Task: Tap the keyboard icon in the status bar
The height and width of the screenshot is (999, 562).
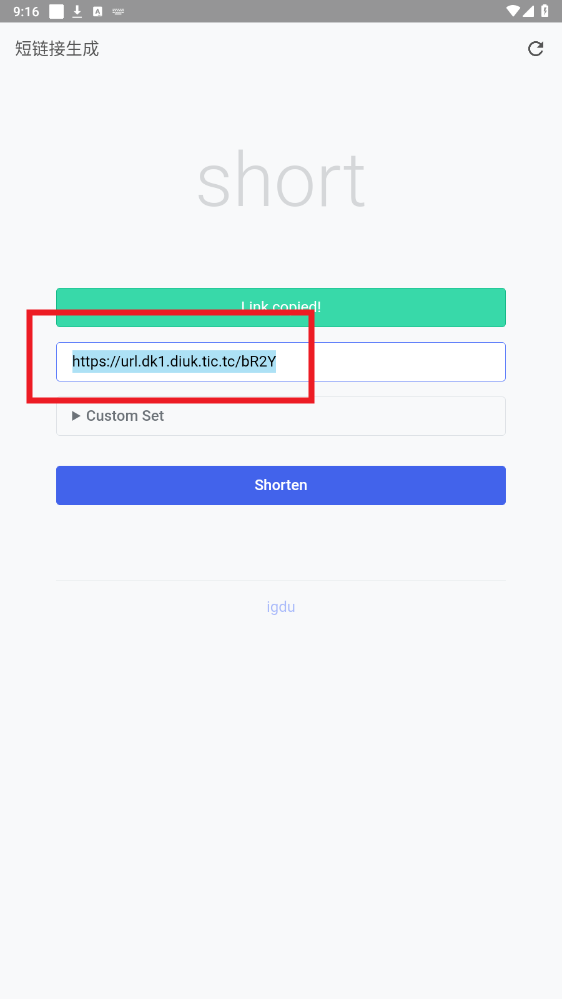Action: [x=118, y=11]
